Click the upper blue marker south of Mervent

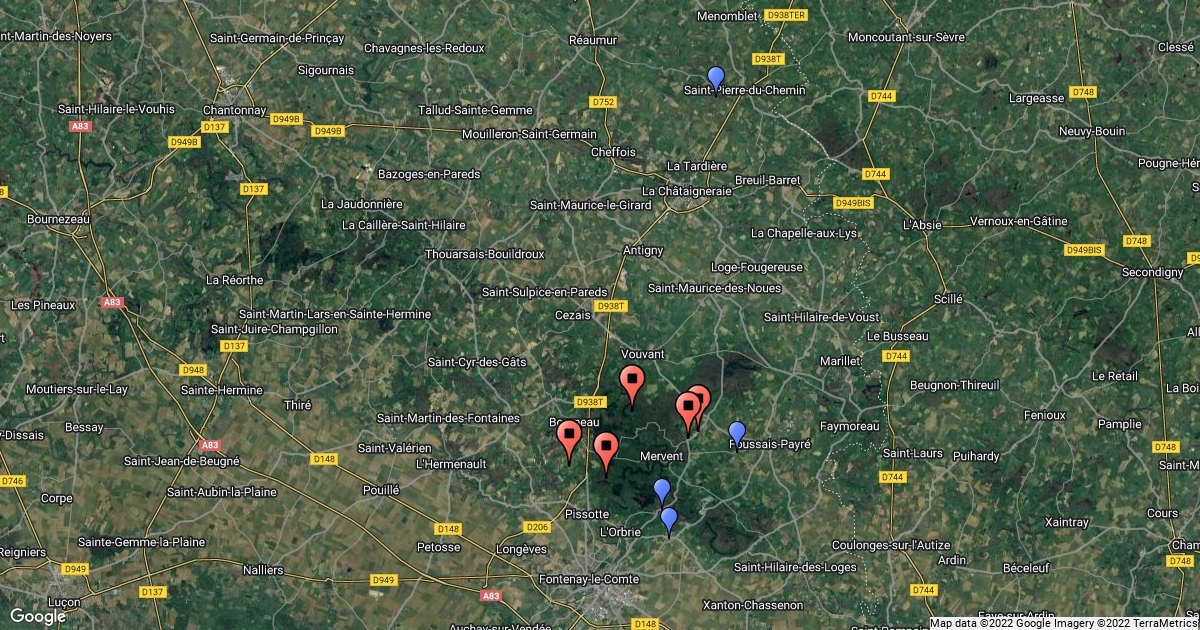coord(661,491)
